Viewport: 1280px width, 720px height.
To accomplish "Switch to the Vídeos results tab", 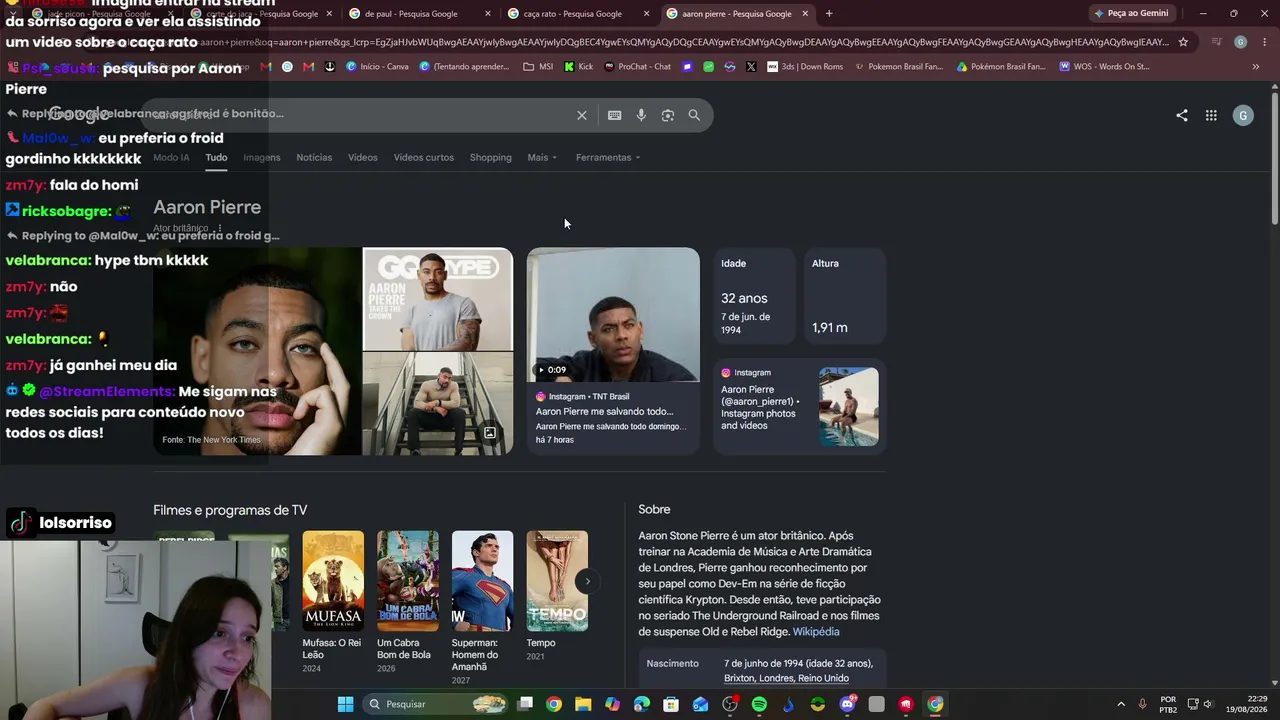I will (363, 157).
